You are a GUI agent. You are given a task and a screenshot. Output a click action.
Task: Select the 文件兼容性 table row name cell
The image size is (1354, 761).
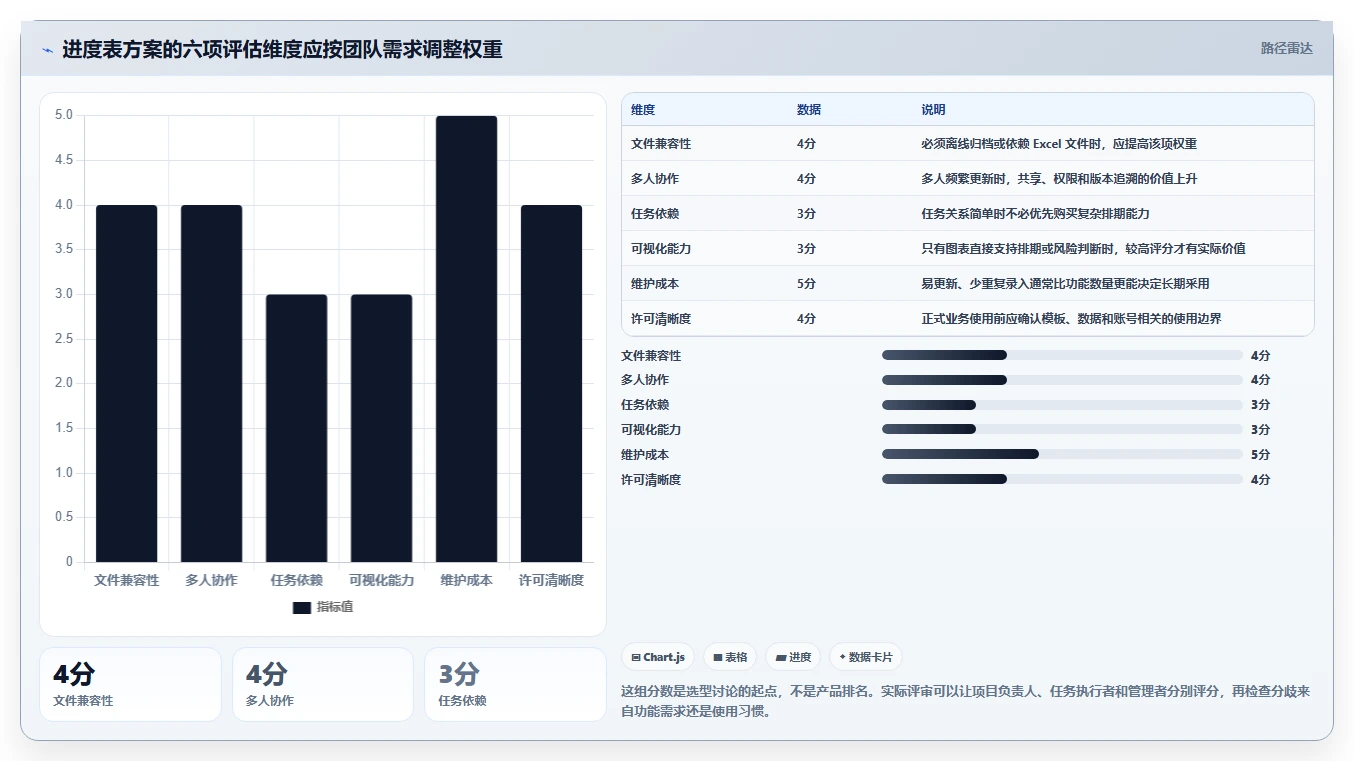661,144
